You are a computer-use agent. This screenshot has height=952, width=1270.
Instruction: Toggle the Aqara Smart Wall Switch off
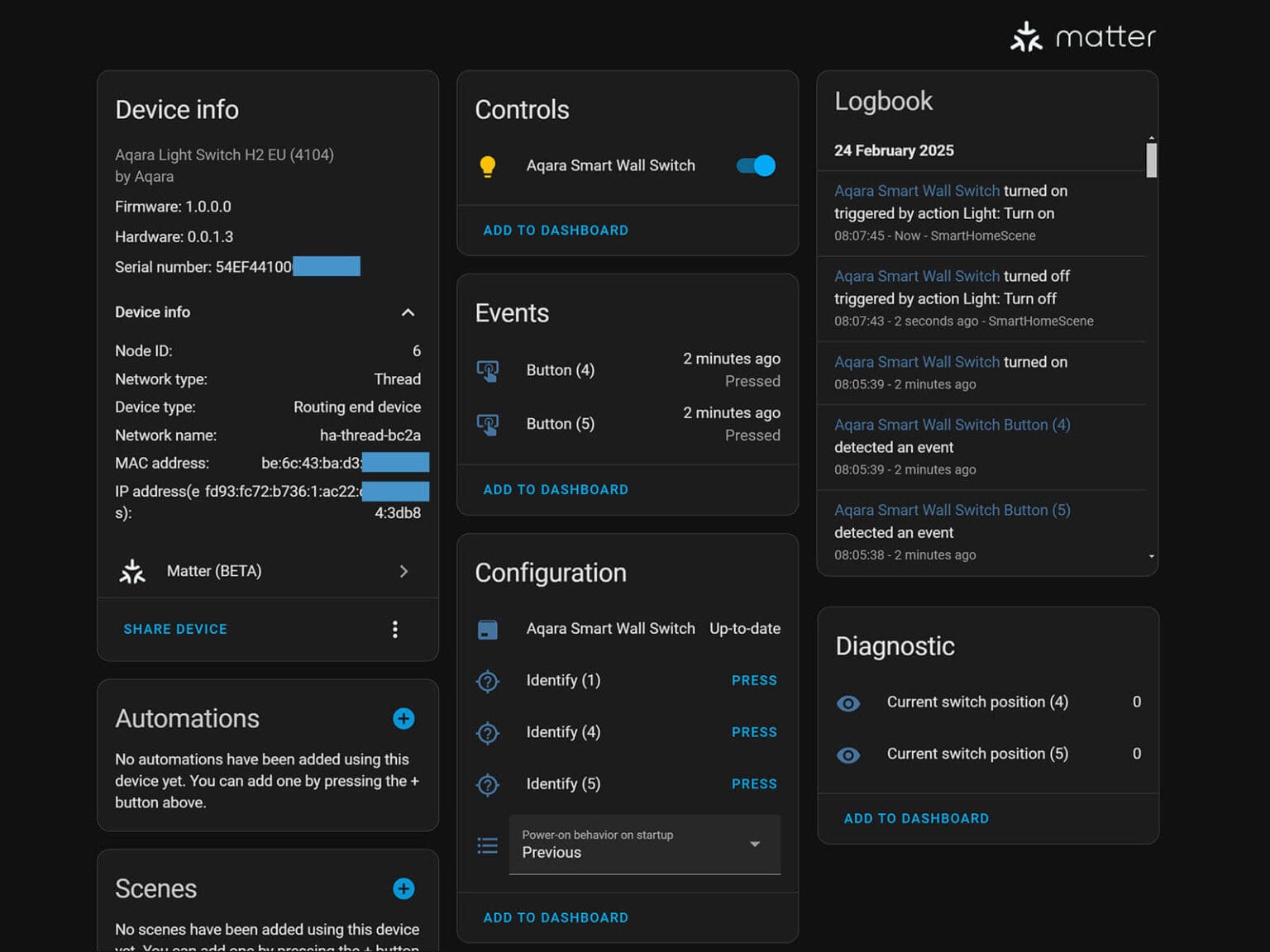756,166
